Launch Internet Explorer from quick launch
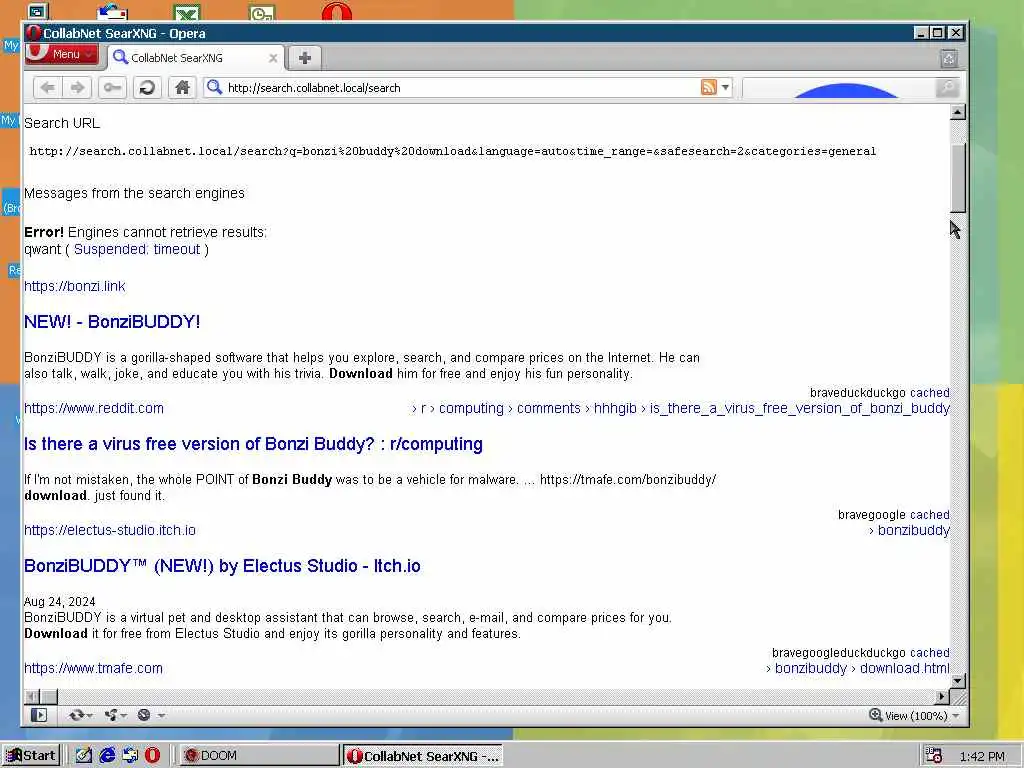1024x768 pixels. (x=107, y=756)
